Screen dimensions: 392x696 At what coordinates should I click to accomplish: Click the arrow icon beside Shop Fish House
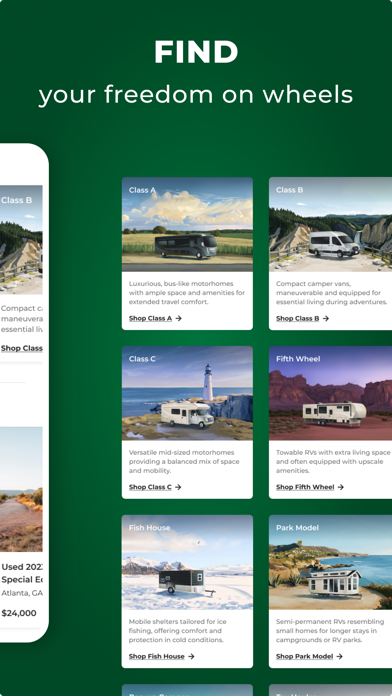(x=191, y=656)
